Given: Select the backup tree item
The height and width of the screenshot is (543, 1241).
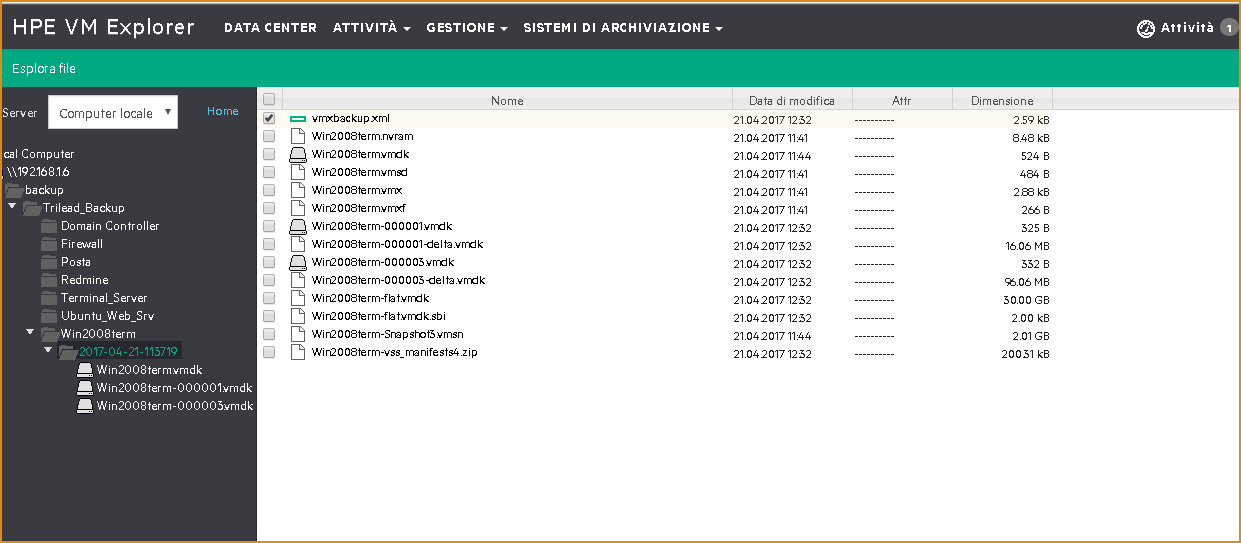Looking at the screenshot, I should click(x=44, y=190).
